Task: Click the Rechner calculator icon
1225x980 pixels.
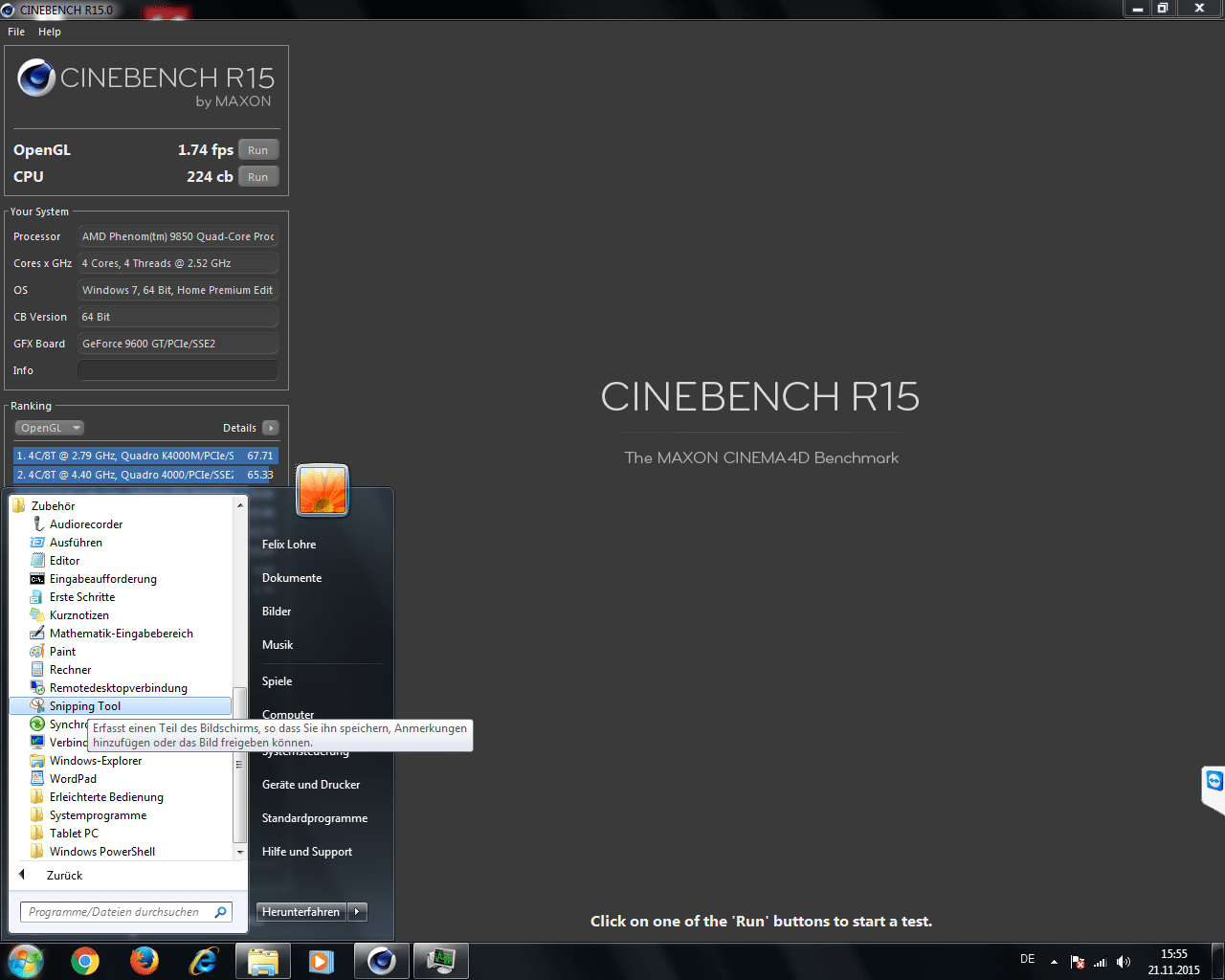Action: tap(37, 670)
